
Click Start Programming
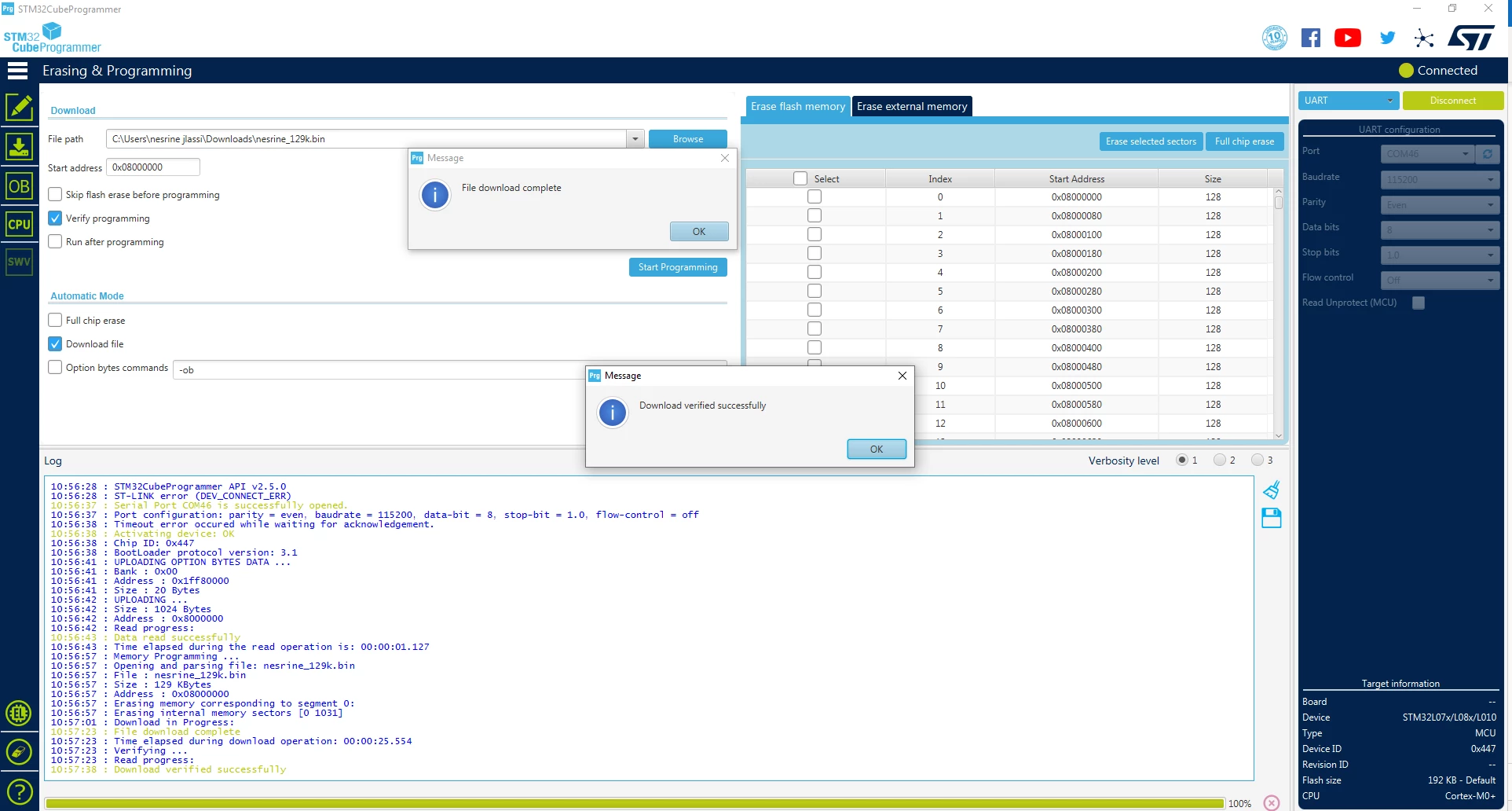678,267
